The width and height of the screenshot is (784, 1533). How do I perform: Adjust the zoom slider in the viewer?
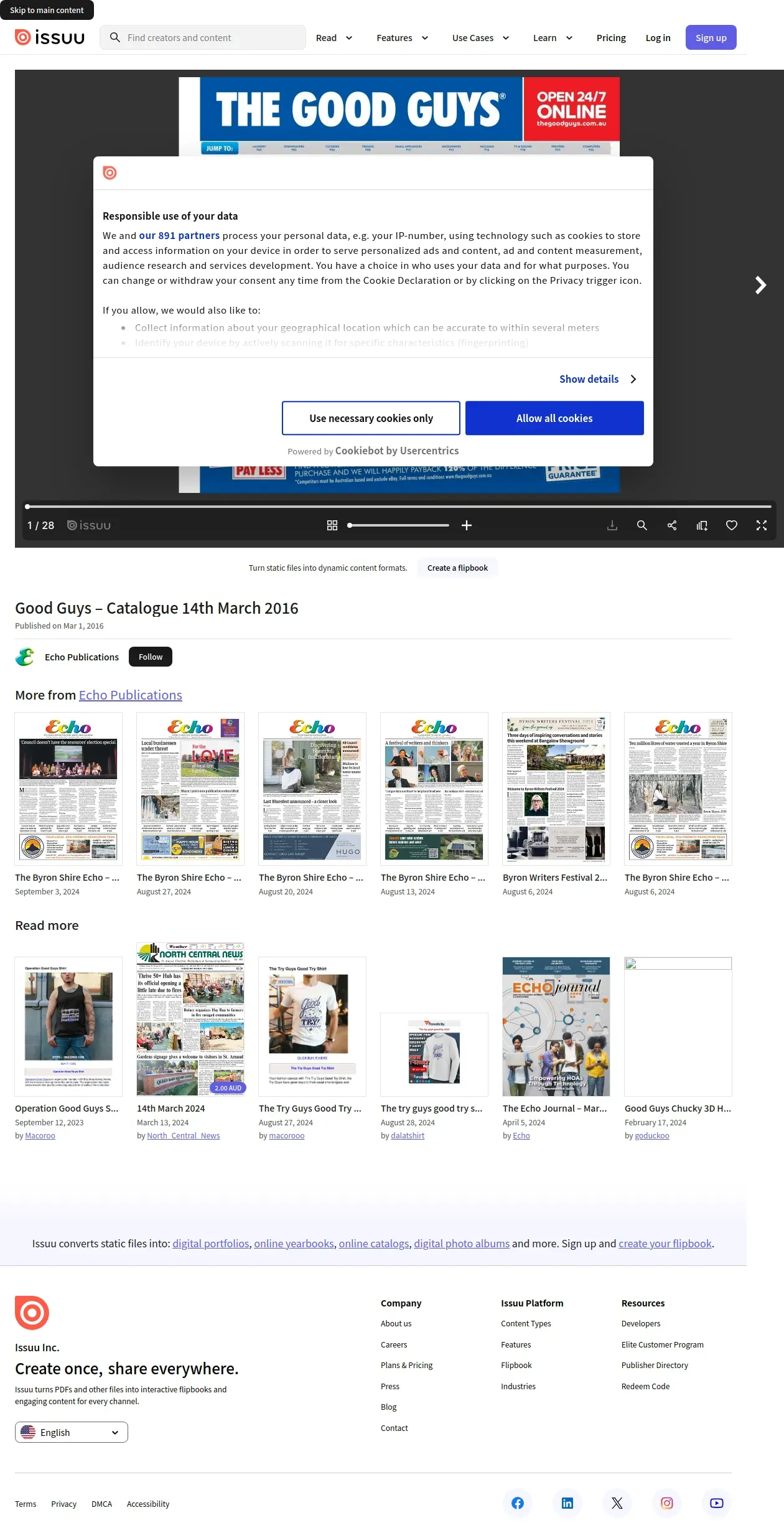pos(398,525)
